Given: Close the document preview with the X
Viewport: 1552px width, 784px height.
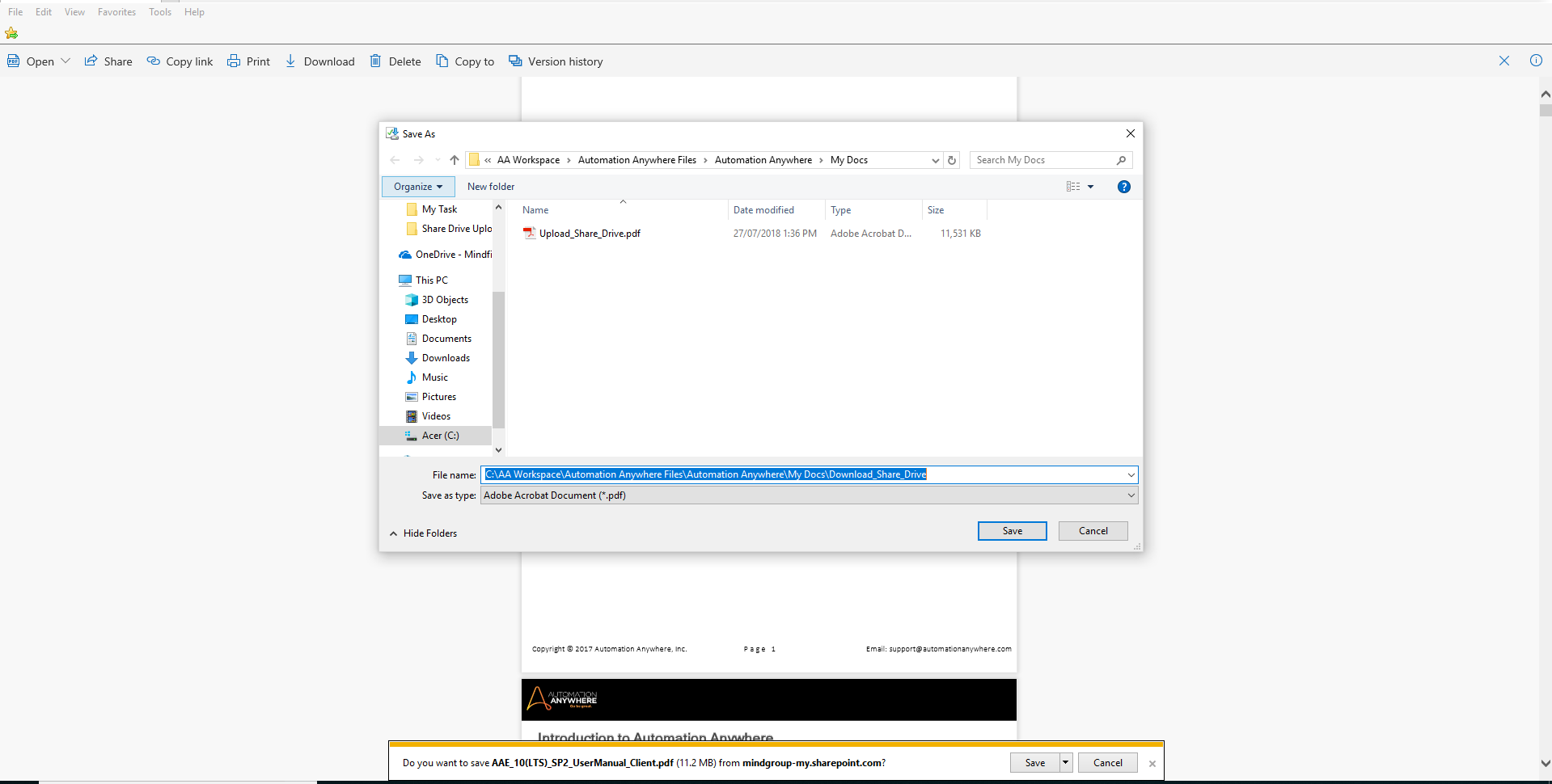Looking at the screenshot, I should point(1504,61).
